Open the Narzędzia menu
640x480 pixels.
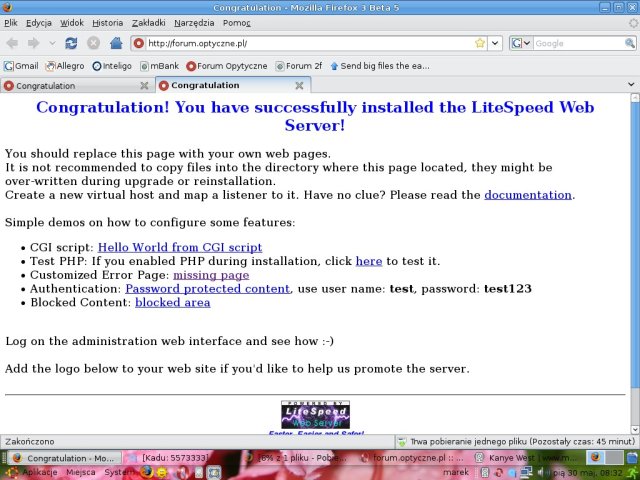tap(194, 23)
